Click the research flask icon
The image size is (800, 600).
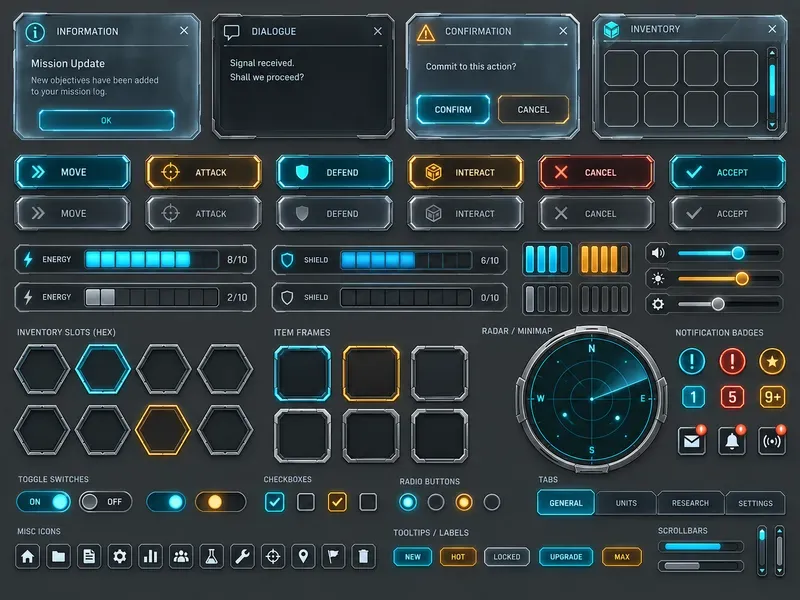point(212,556)
